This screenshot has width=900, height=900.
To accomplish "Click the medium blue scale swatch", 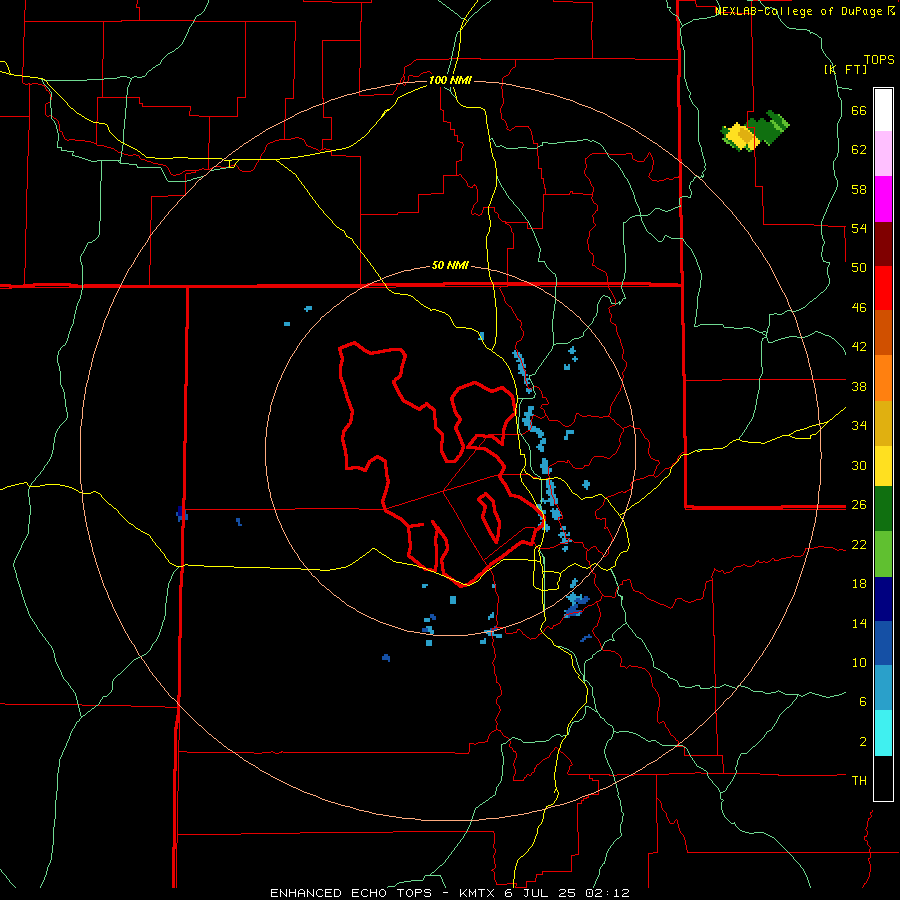I will click(883, 643).
